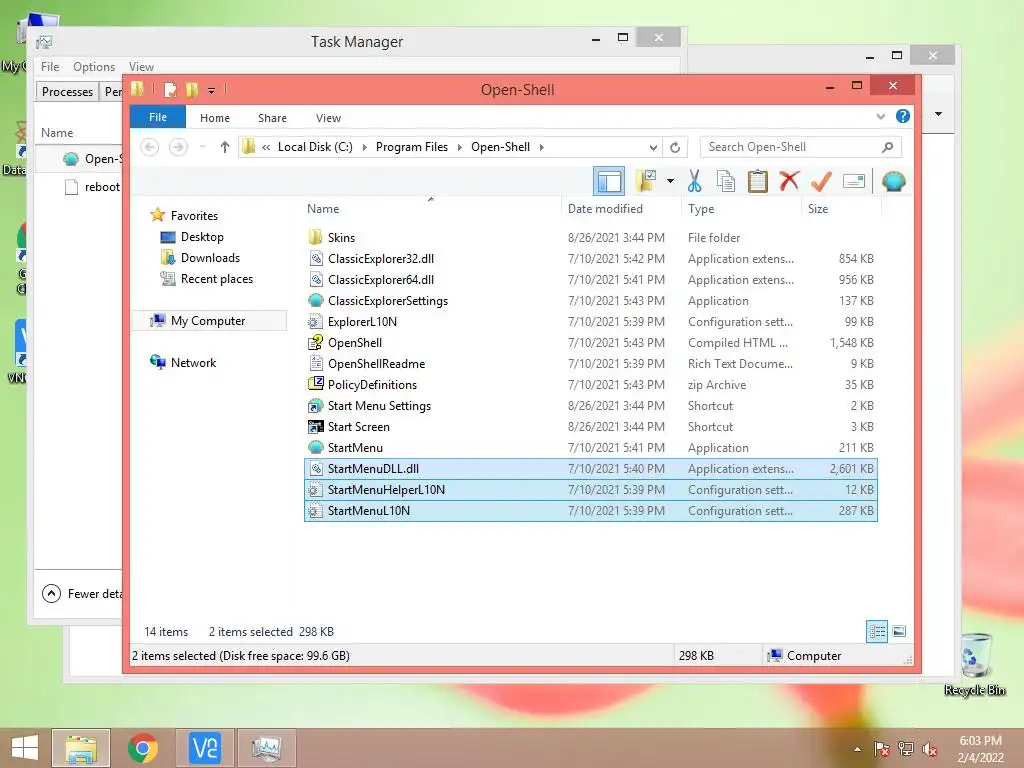Sort by Name column header in Open-Shell
This screenshot has height=768, width=1024.
[x=431, y=209]
